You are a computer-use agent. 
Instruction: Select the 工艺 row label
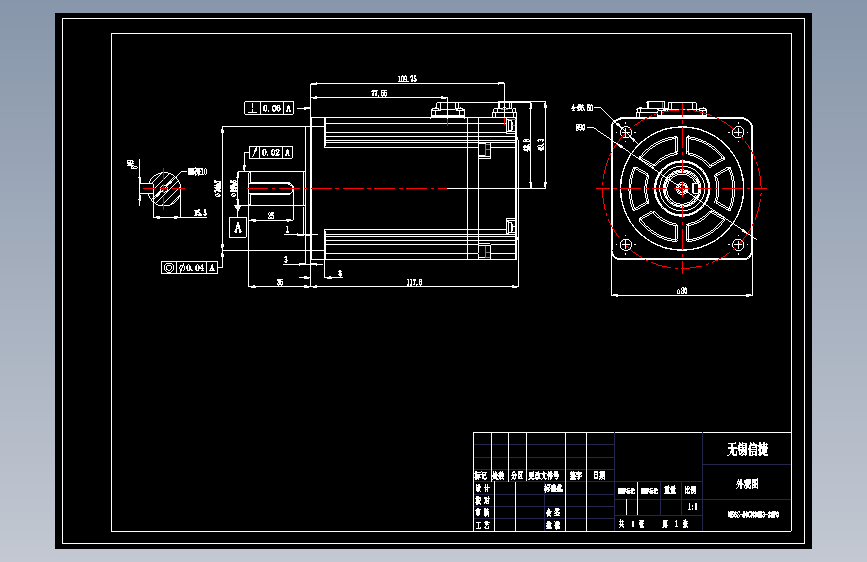pyautogui.click(x=483, y=525)
